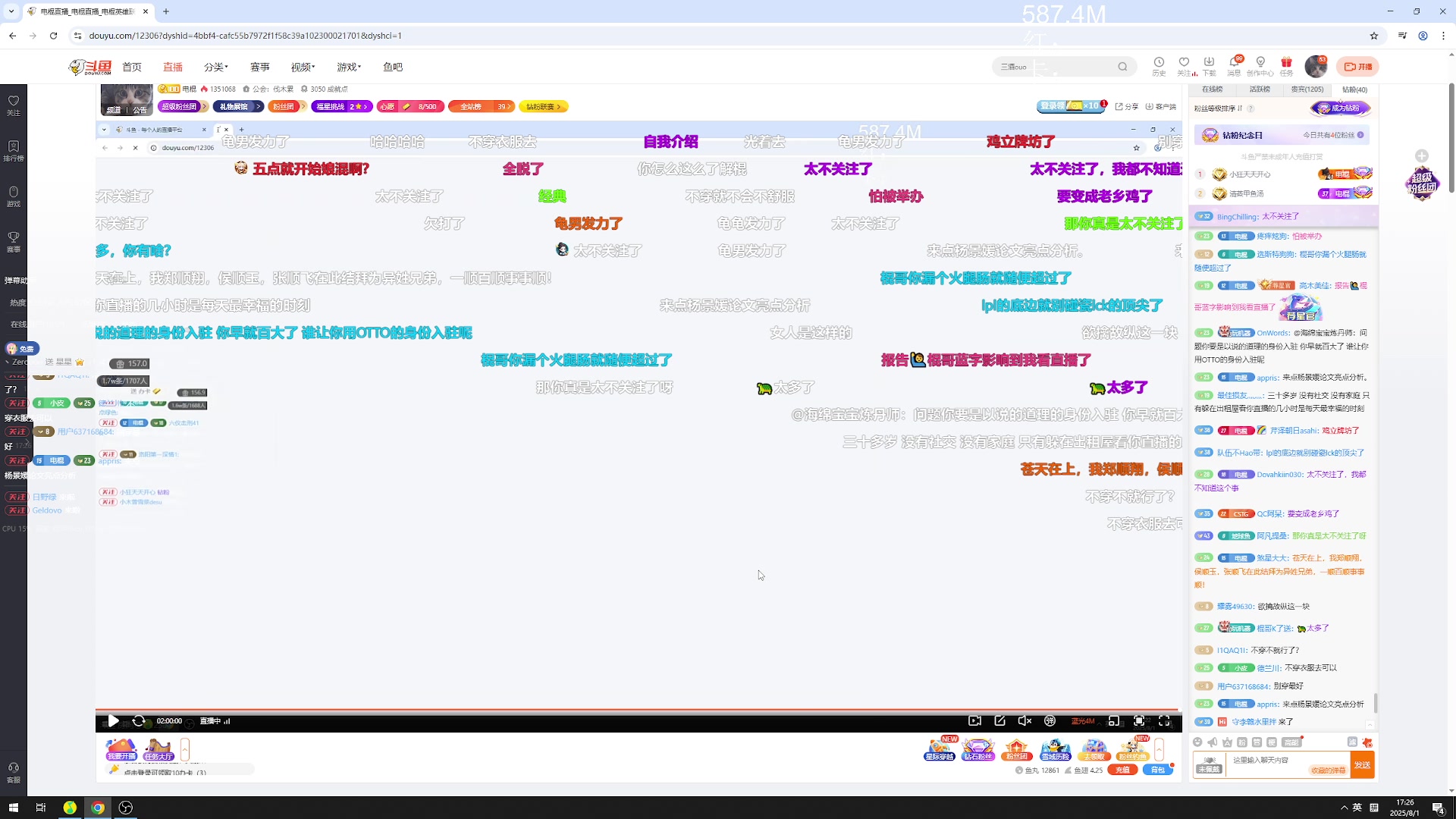This screenshot has width=1456, height=819.
Task: Switch to the 贵宾(1205) tab
Action: [x=1307, y=89]
